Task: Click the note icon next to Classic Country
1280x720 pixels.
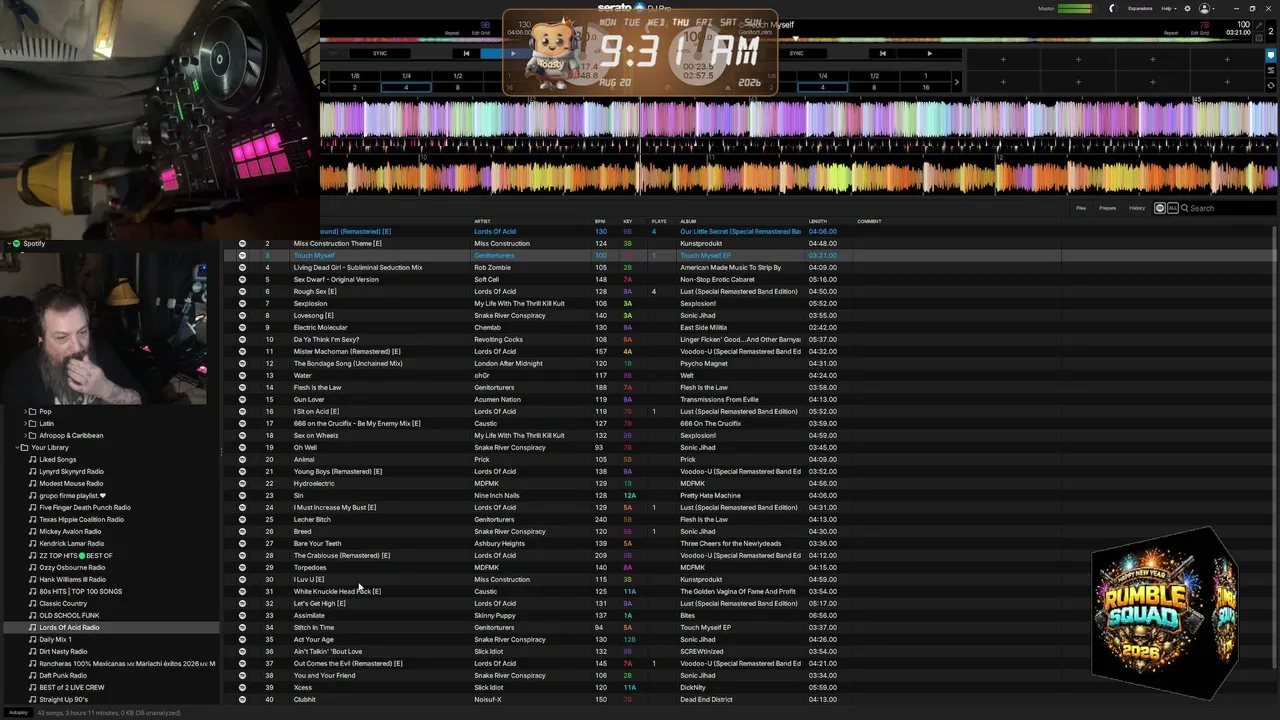Action: click(32, 603)
